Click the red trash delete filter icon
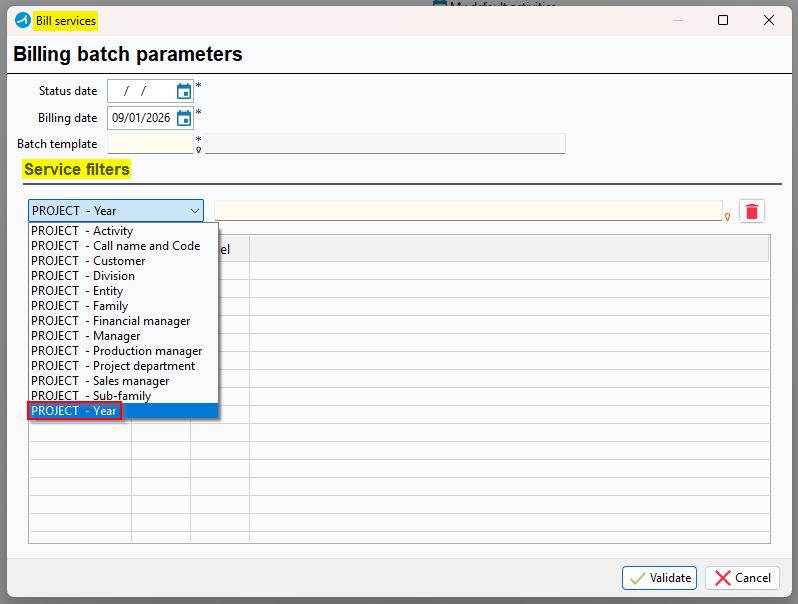 point(752,211)
